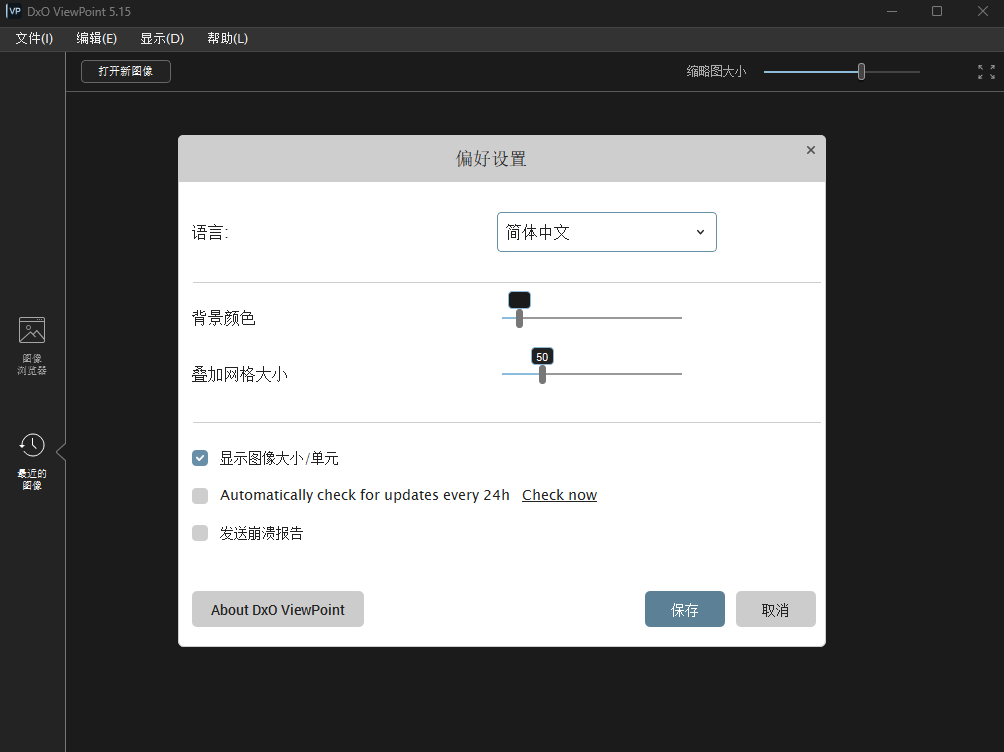Minimize the DxO ViewPoint window
This screenshot has height=752, width=1004.
pos(892,12)
